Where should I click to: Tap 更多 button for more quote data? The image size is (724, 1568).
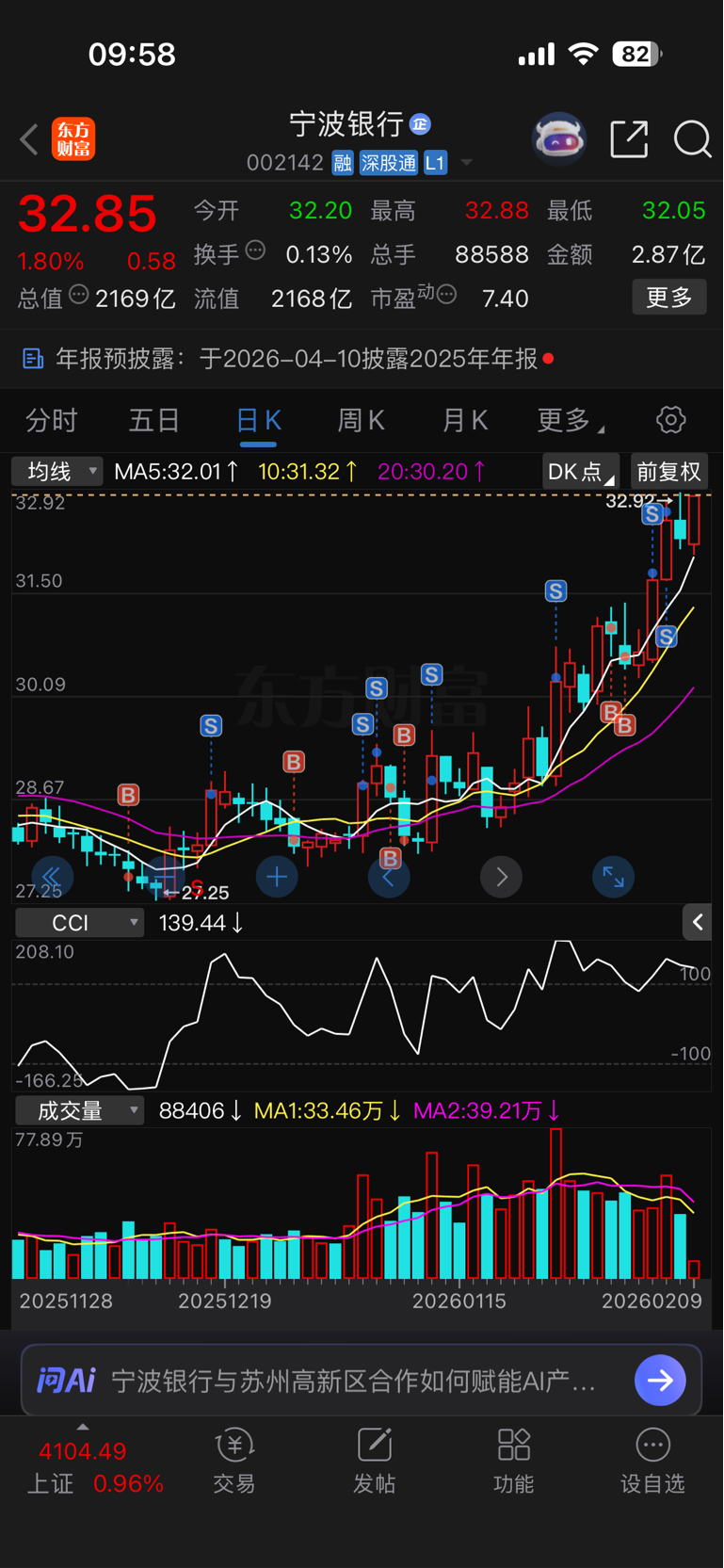(x=669, y=298)
